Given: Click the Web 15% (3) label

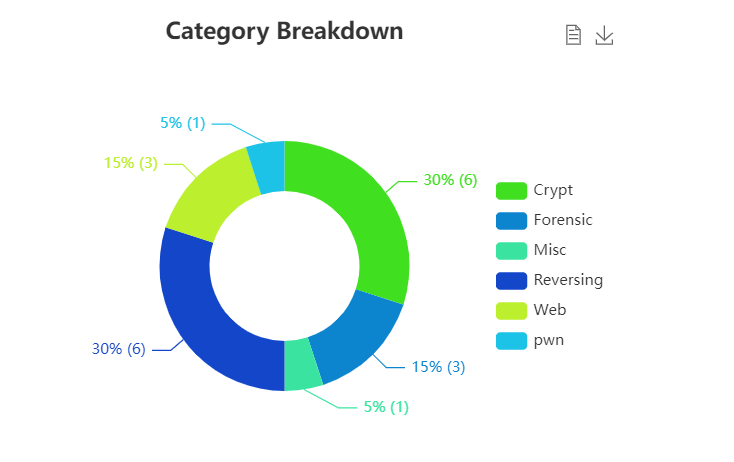Looking at the screenshot, I should [x=131, y=163].
